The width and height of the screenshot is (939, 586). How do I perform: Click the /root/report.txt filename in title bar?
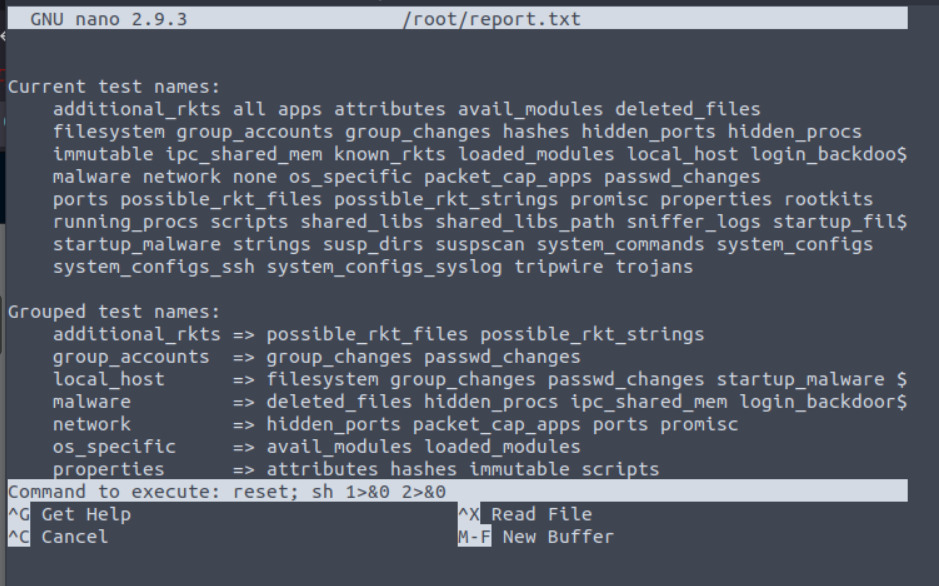[492, 19]
